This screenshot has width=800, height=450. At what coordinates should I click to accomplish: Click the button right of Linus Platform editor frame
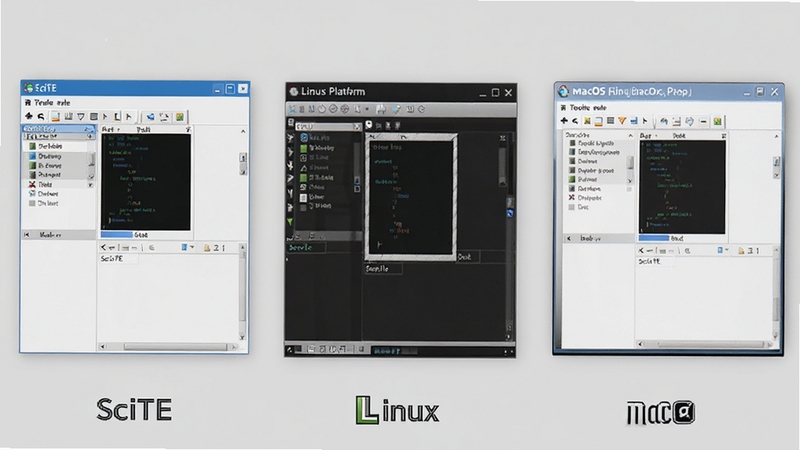(468, 257)
